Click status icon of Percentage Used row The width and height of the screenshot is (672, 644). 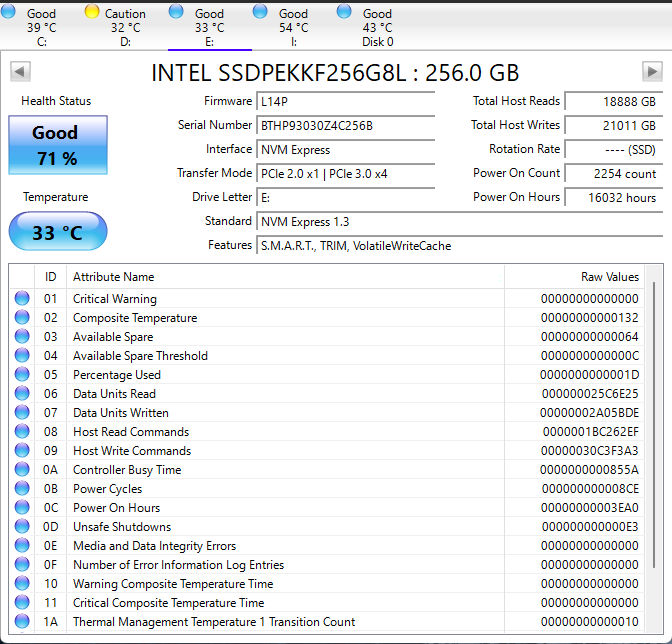coord(22,374)
